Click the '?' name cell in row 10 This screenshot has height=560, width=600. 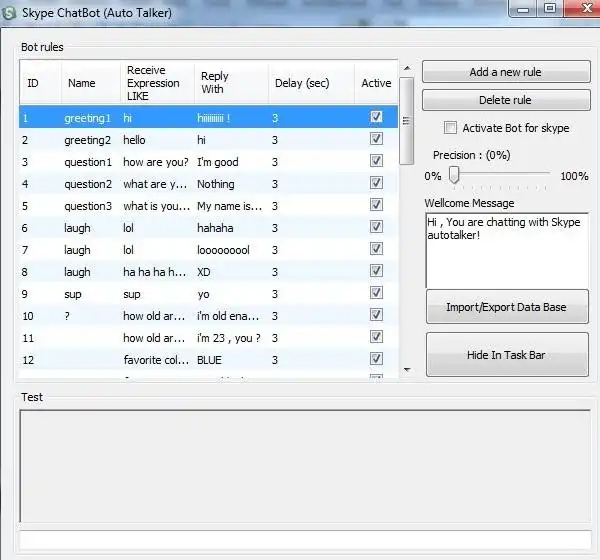point(67,316)
